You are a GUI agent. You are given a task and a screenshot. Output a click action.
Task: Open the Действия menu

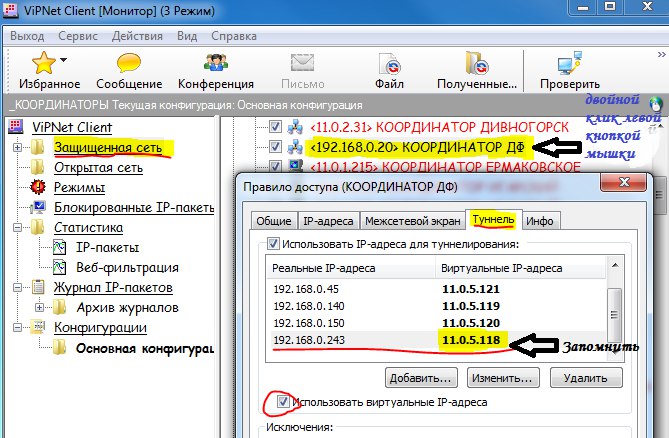click(x=137, y=36)
